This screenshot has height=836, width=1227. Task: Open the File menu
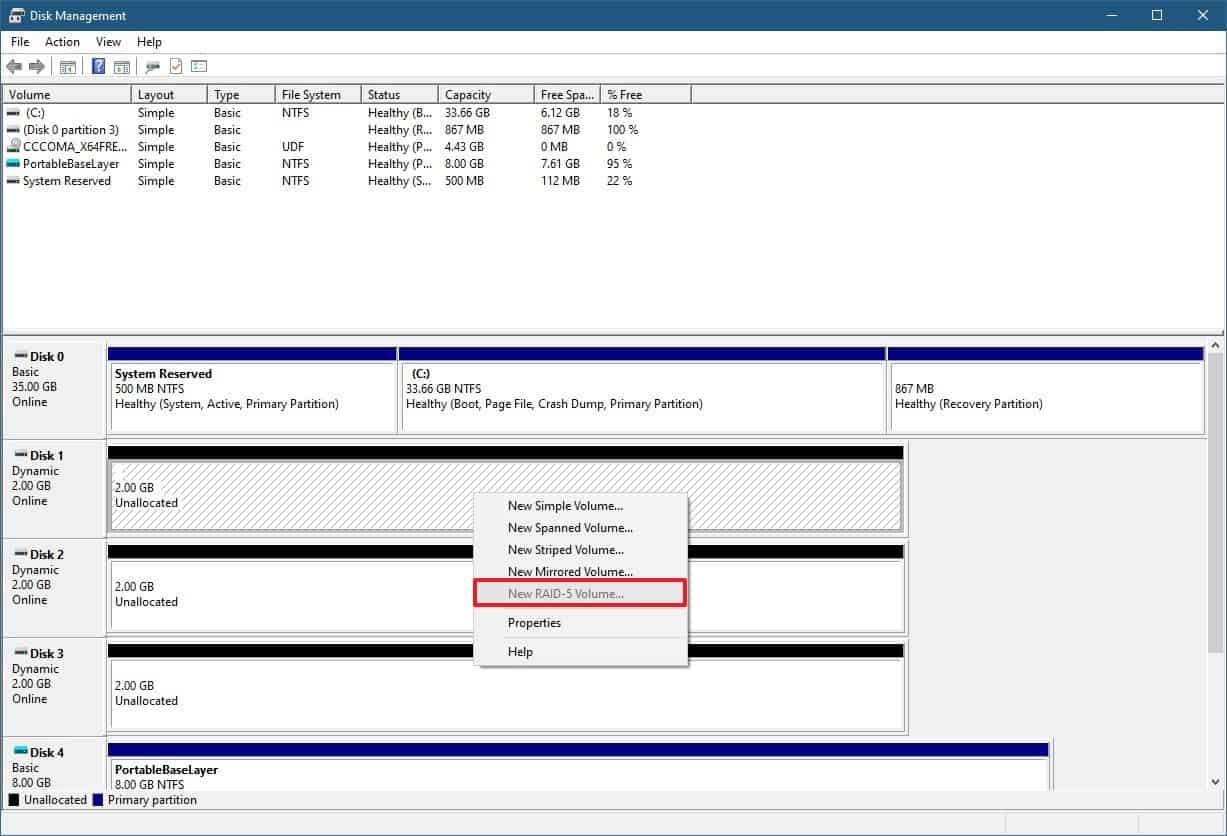click(x=20, y=42)
